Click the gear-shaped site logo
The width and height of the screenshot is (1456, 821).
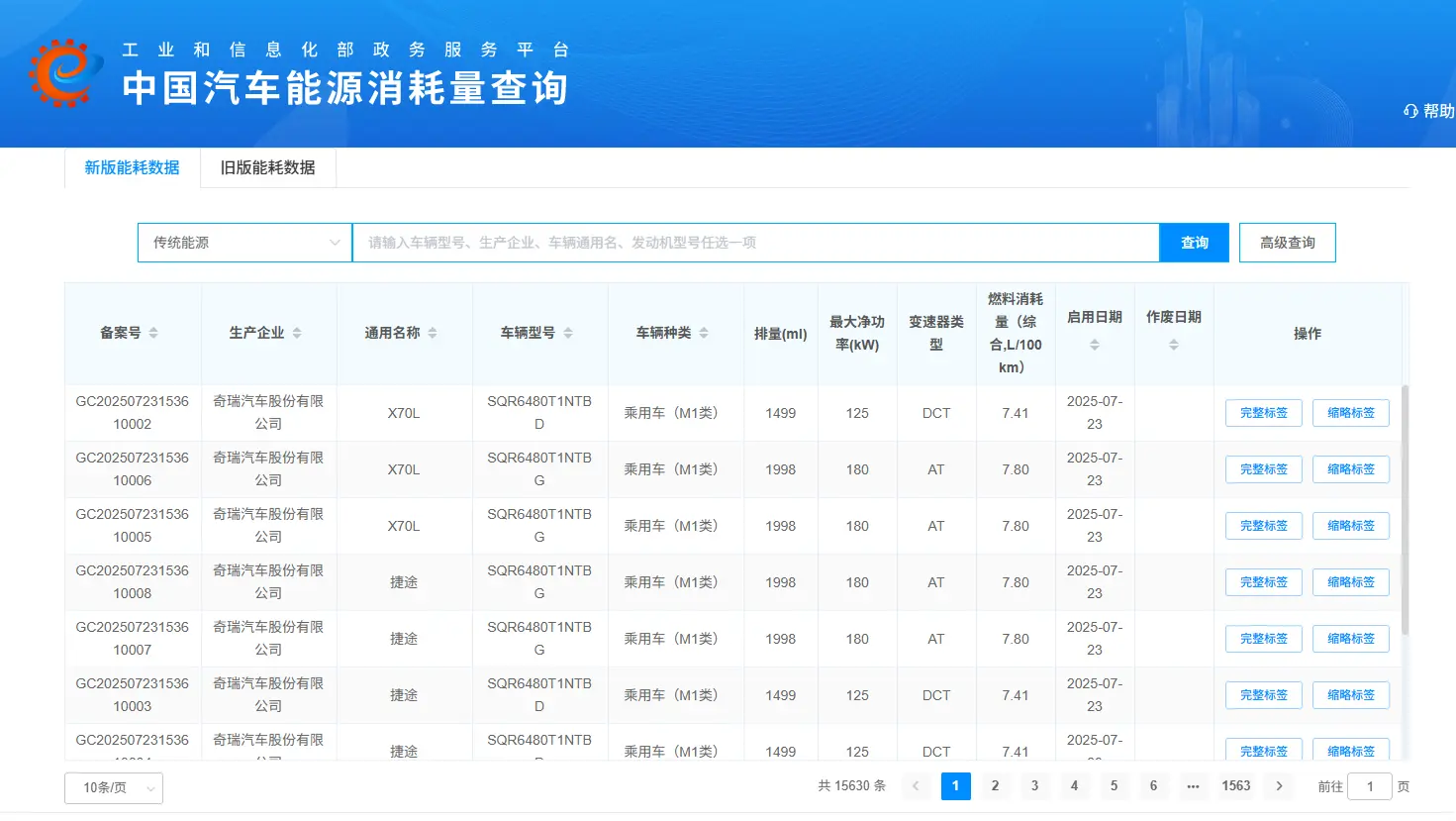coord(65,72)
